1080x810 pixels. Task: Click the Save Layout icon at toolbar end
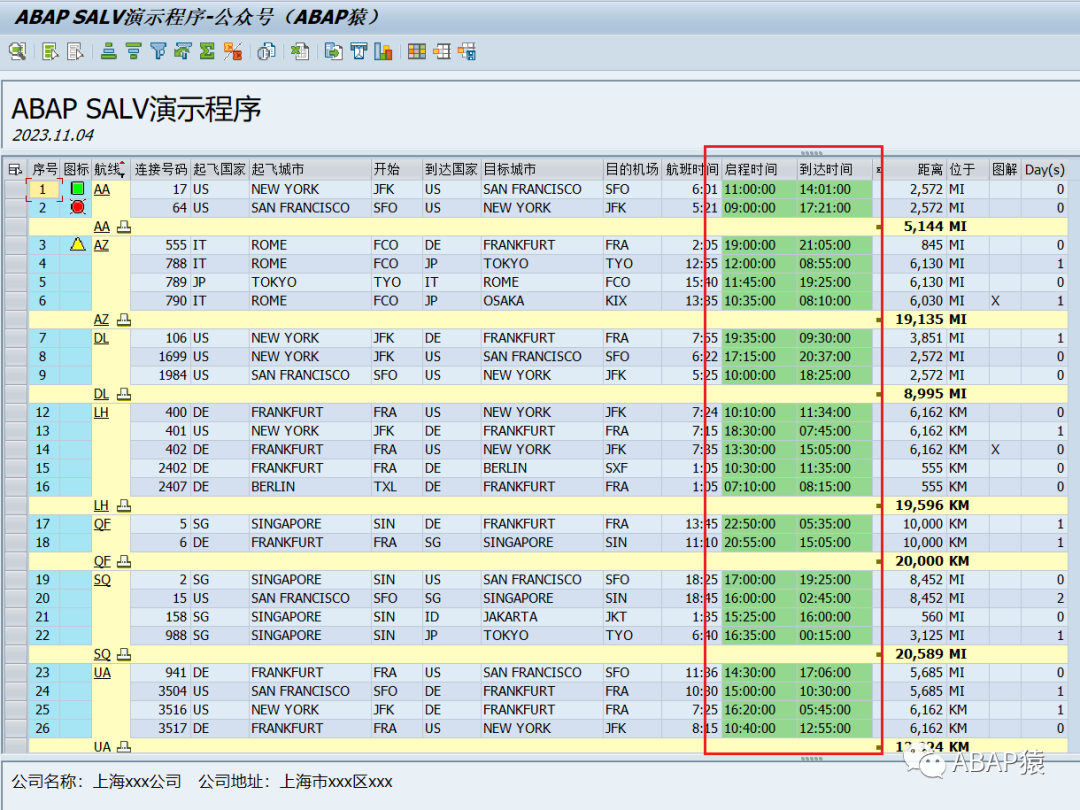(x=467, y=51)
